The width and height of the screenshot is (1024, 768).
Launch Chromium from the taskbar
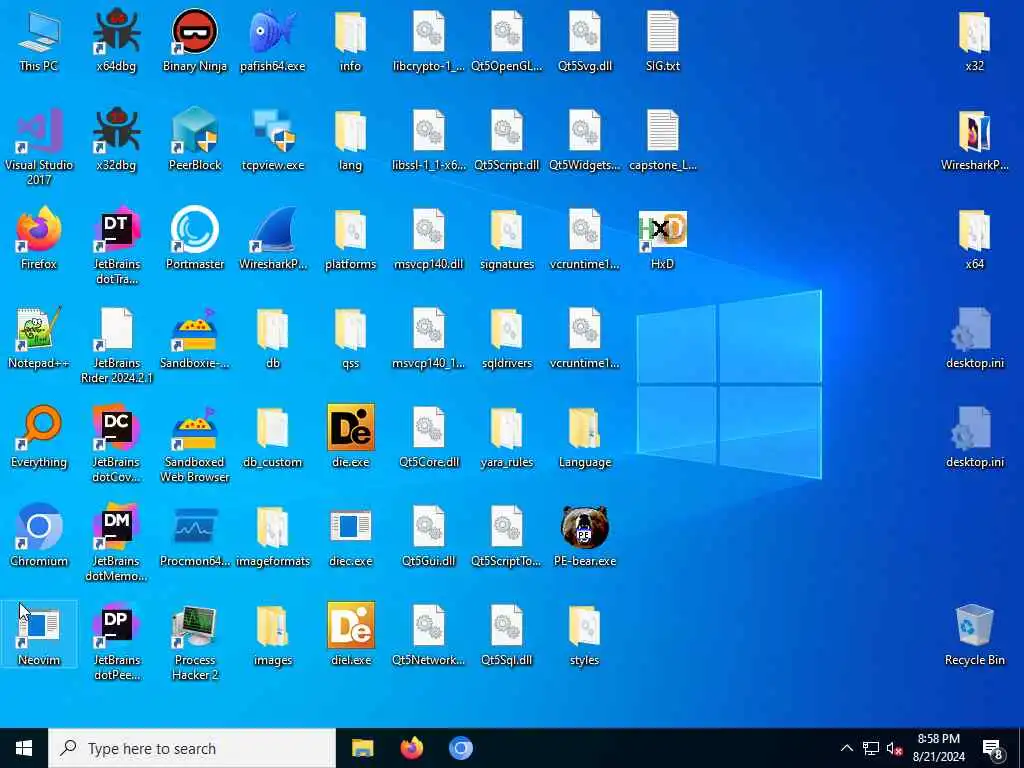460,748
